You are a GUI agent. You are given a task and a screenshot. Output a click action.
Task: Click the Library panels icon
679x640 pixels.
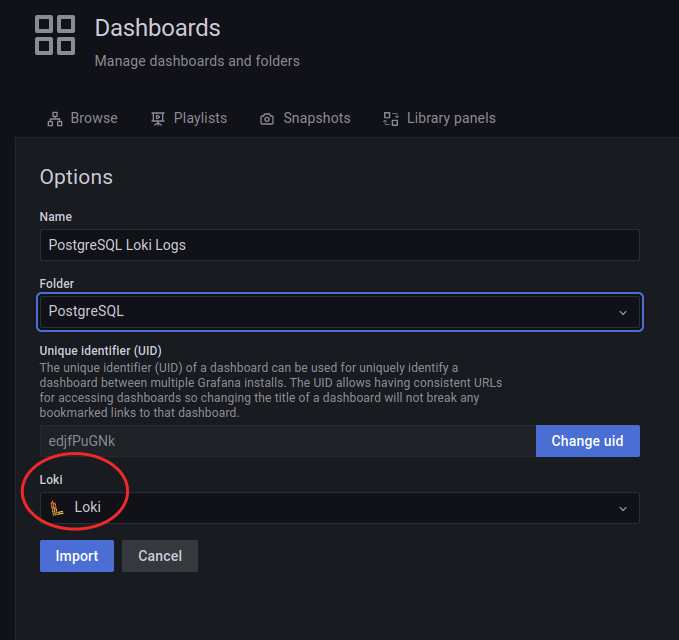[x=391, y=119]
